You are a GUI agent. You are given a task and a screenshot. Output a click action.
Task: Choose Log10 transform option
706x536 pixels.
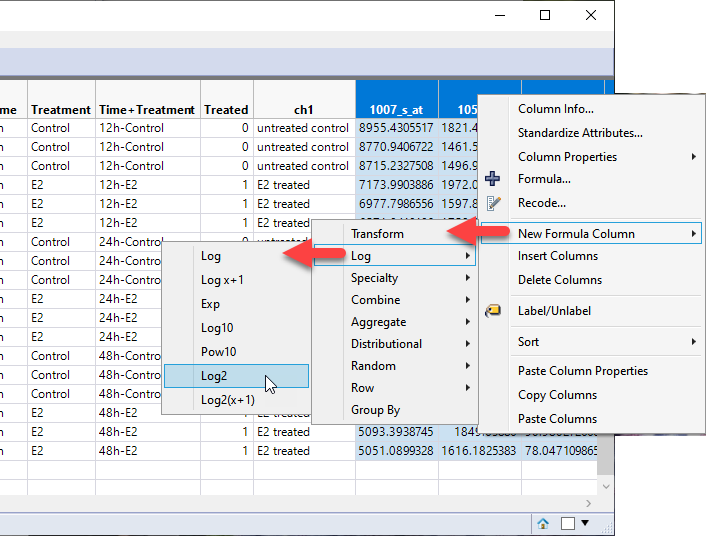click(217, 328)
